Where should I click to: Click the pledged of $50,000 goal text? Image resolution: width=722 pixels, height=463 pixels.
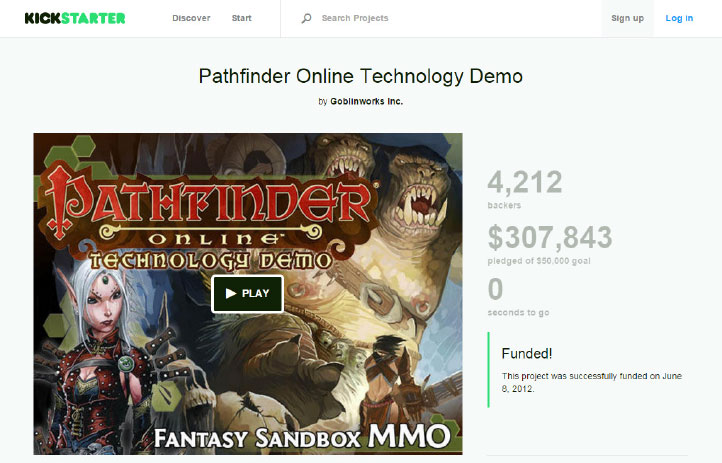click(x=539, y=261)
